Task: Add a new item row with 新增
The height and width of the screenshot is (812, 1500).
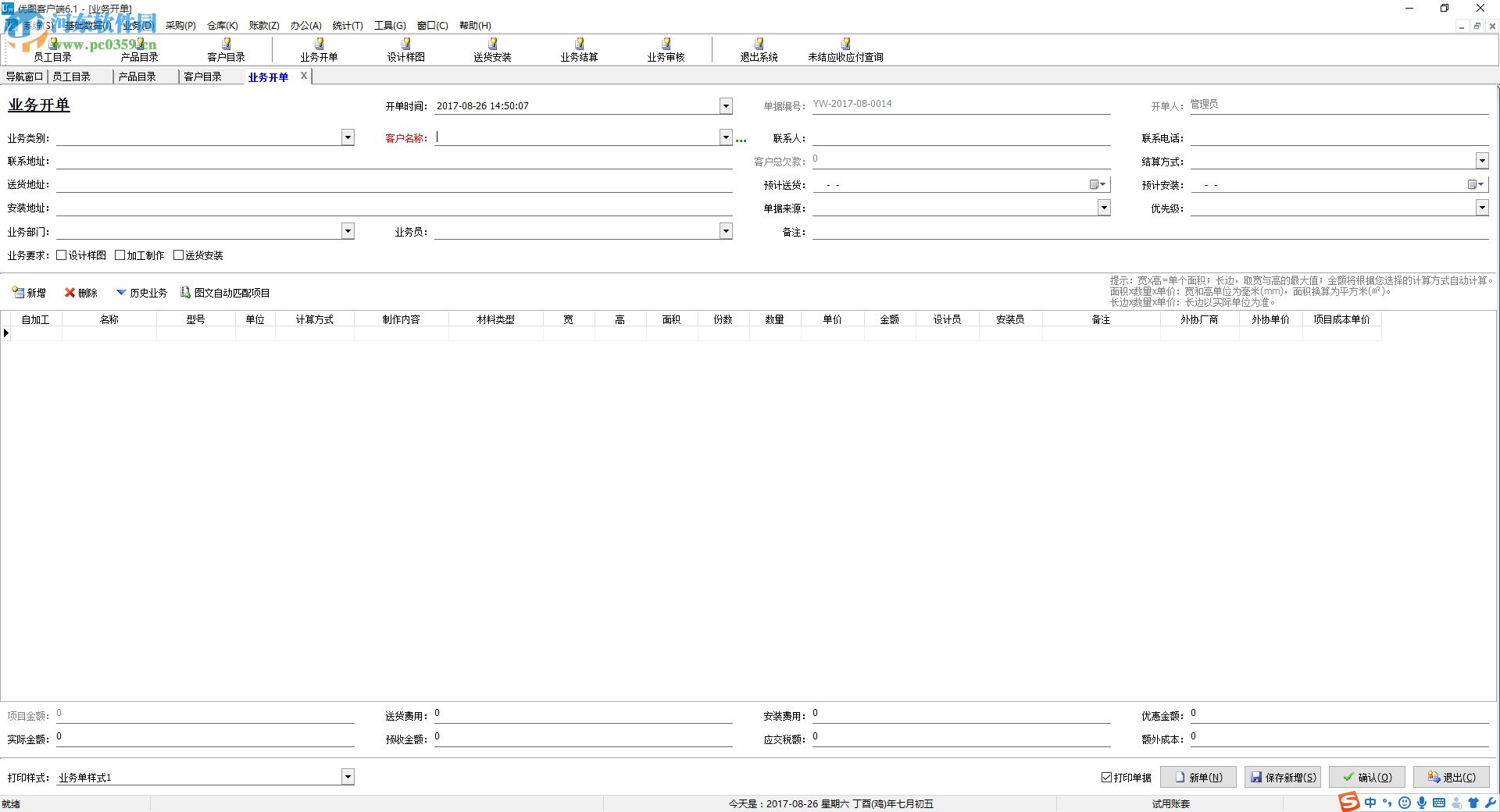Action: click(29, 293)
